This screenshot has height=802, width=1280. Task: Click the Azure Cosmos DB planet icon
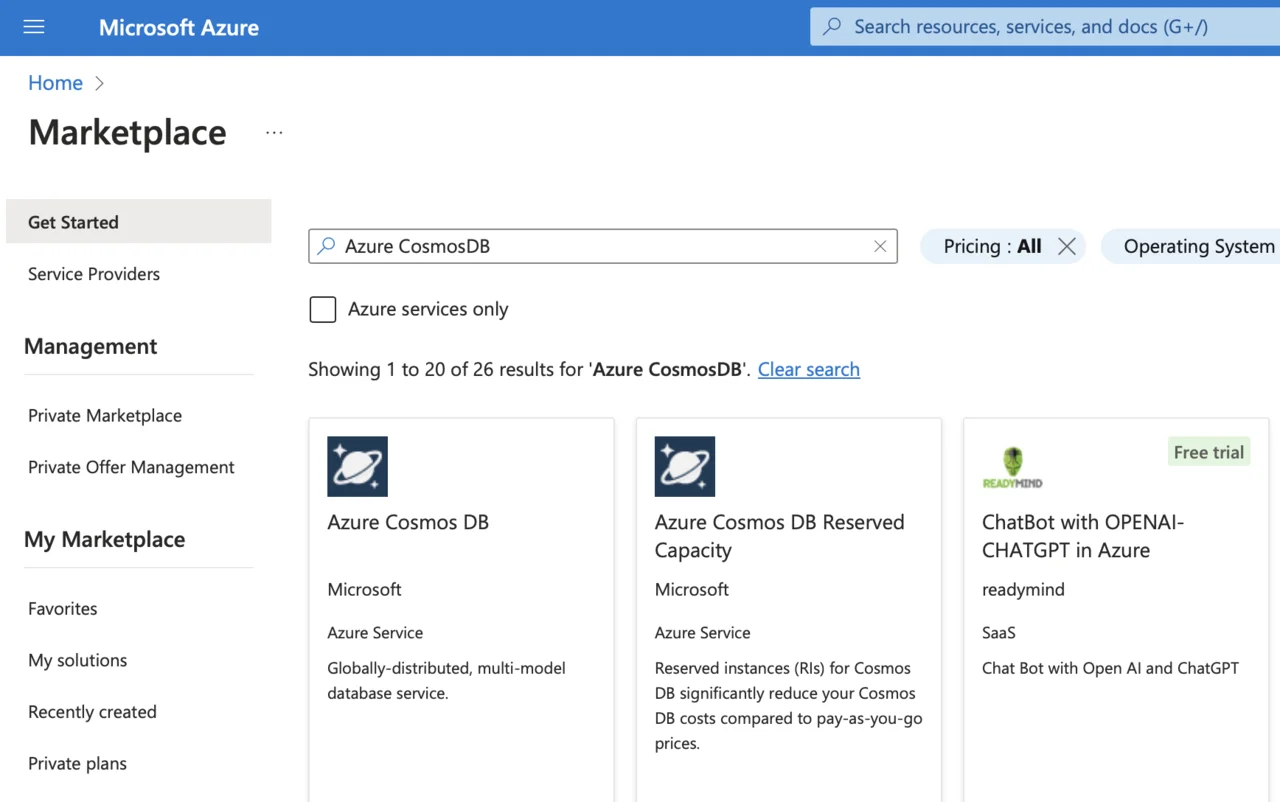[357, 466]
